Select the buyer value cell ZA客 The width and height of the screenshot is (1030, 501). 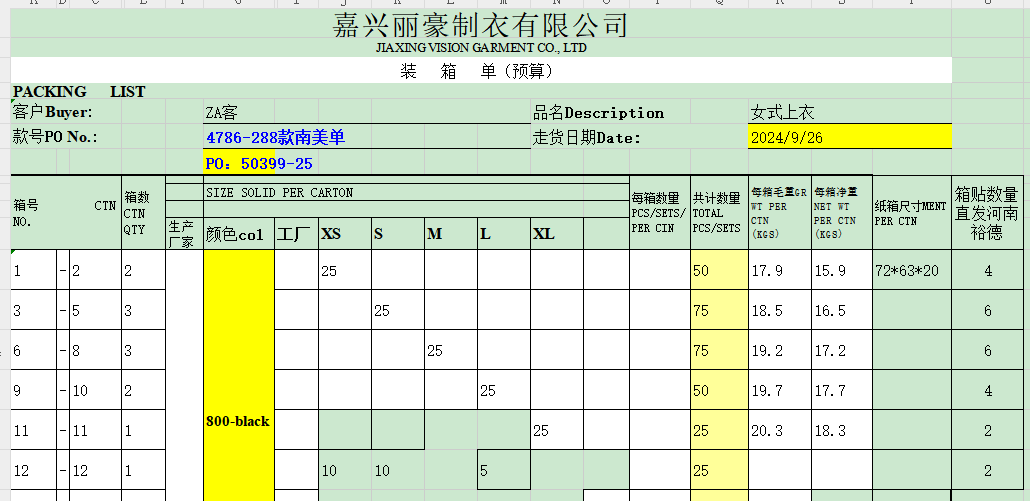click(222, 113)
